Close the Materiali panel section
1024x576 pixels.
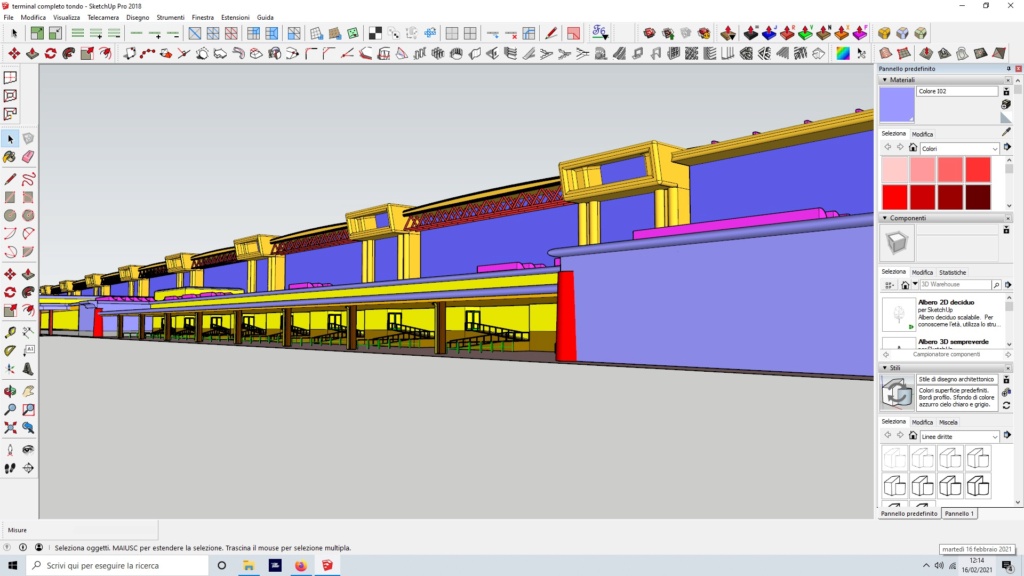(x=1008, y=80)
